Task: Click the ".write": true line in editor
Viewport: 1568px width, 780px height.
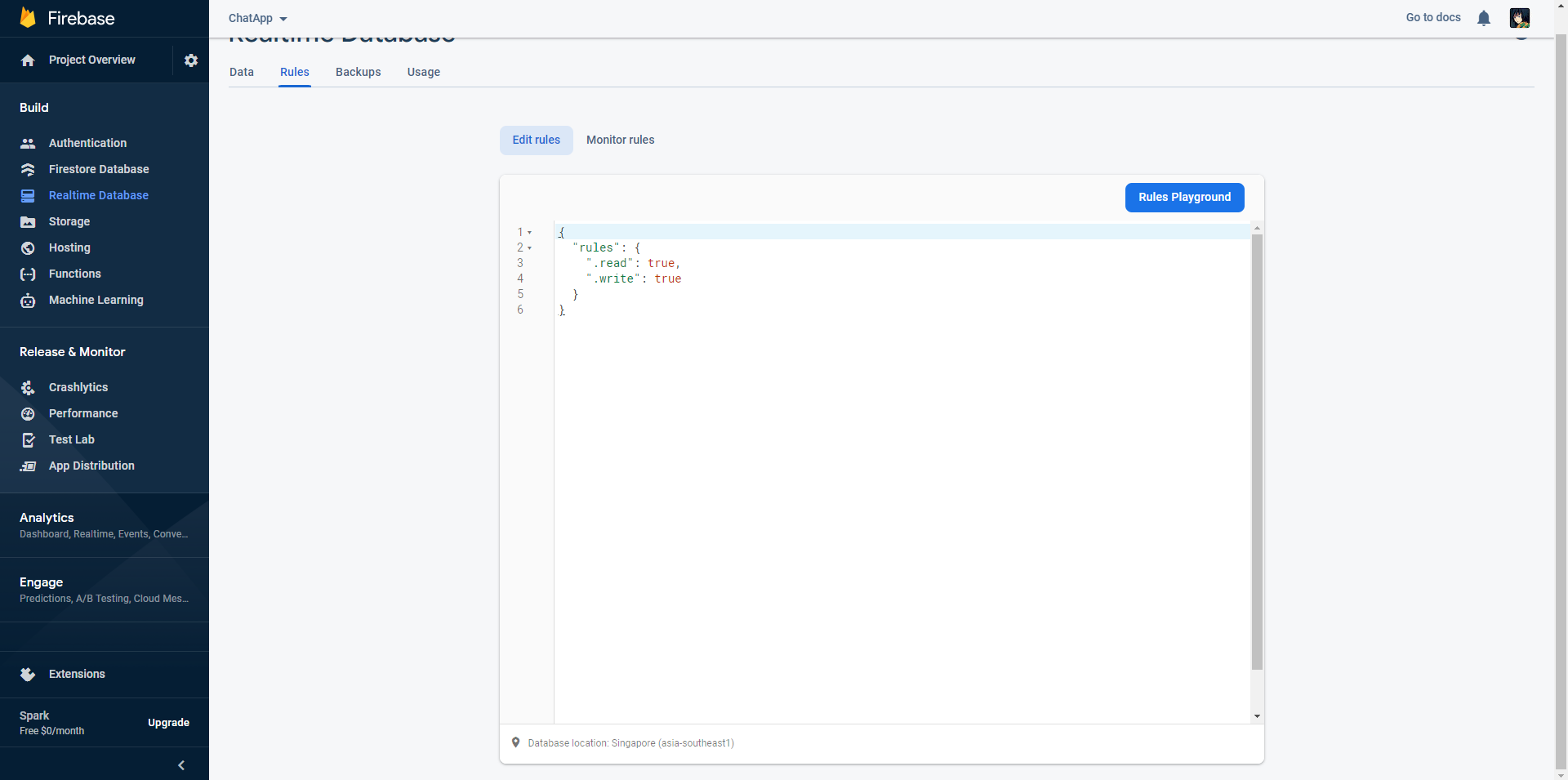Action: click(x=633, y=279)
